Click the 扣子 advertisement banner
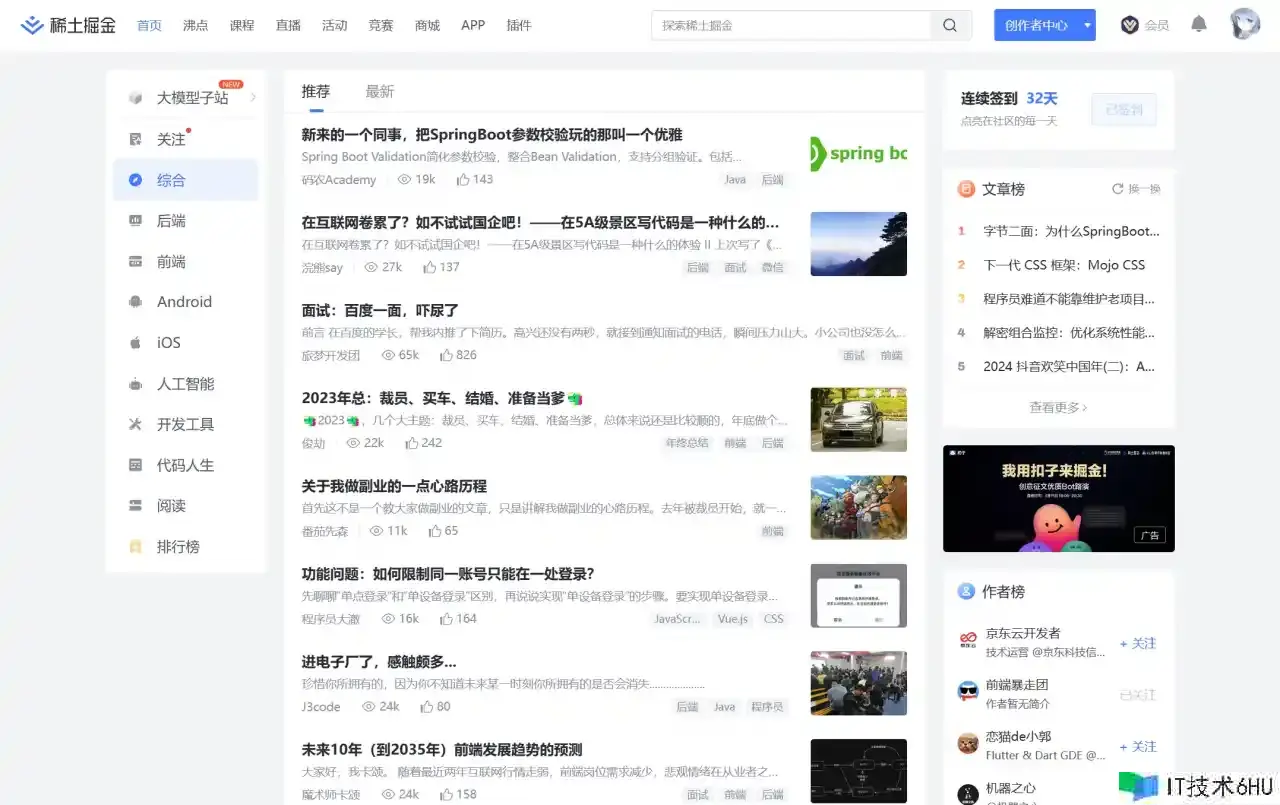This screenshot has width=1280, height=805. click(x=1058, y=498)
